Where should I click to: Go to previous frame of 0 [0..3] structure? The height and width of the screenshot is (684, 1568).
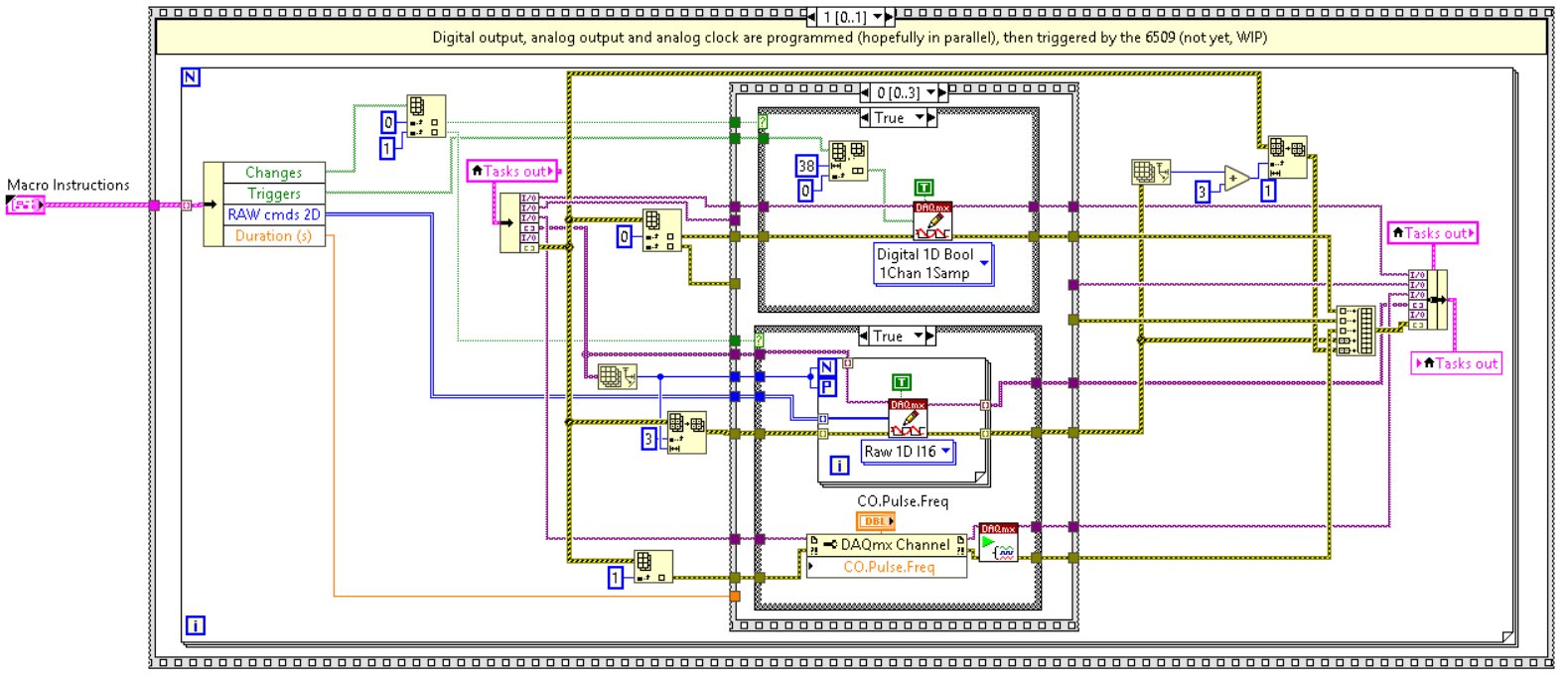point(865,92)
